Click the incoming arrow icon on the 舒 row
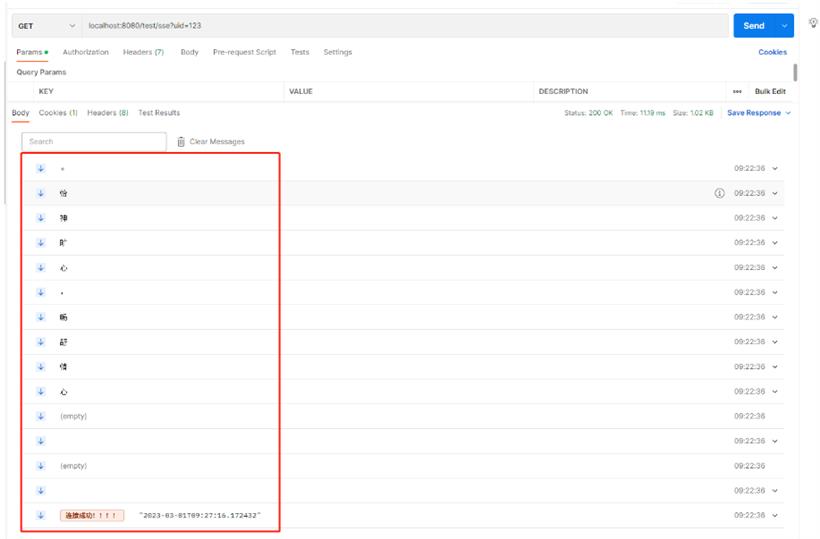Image resolution: width=820 pixels, height=539 pixels. pos(41,342)
